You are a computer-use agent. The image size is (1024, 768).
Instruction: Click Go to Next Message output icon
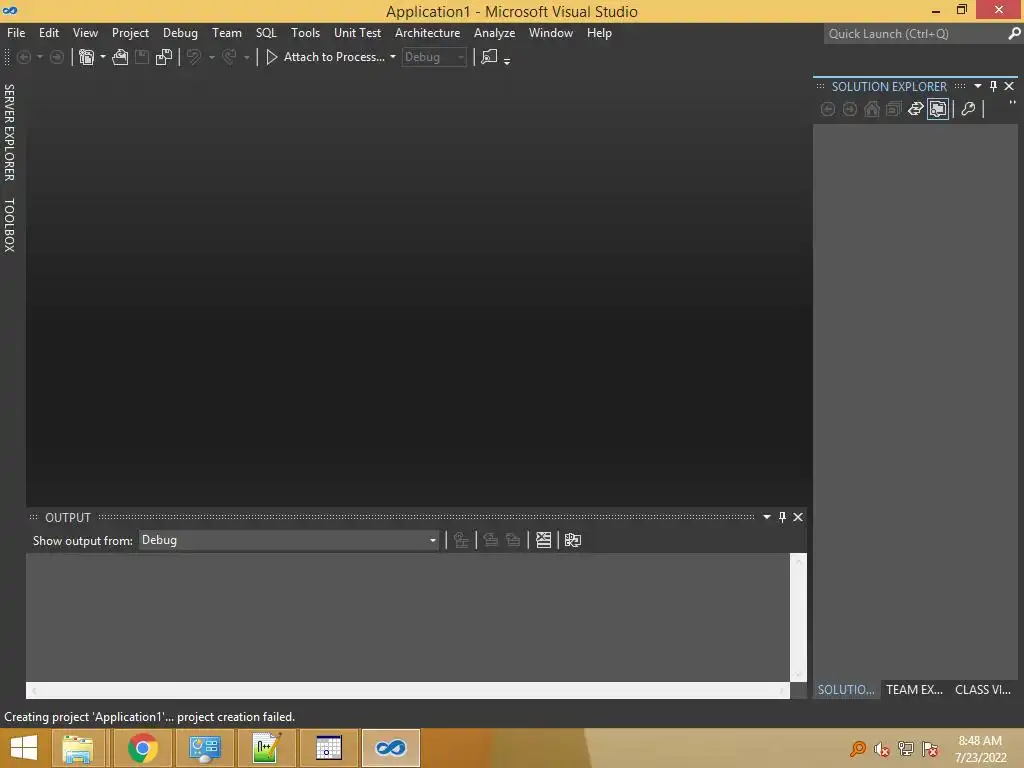(513, 540)
